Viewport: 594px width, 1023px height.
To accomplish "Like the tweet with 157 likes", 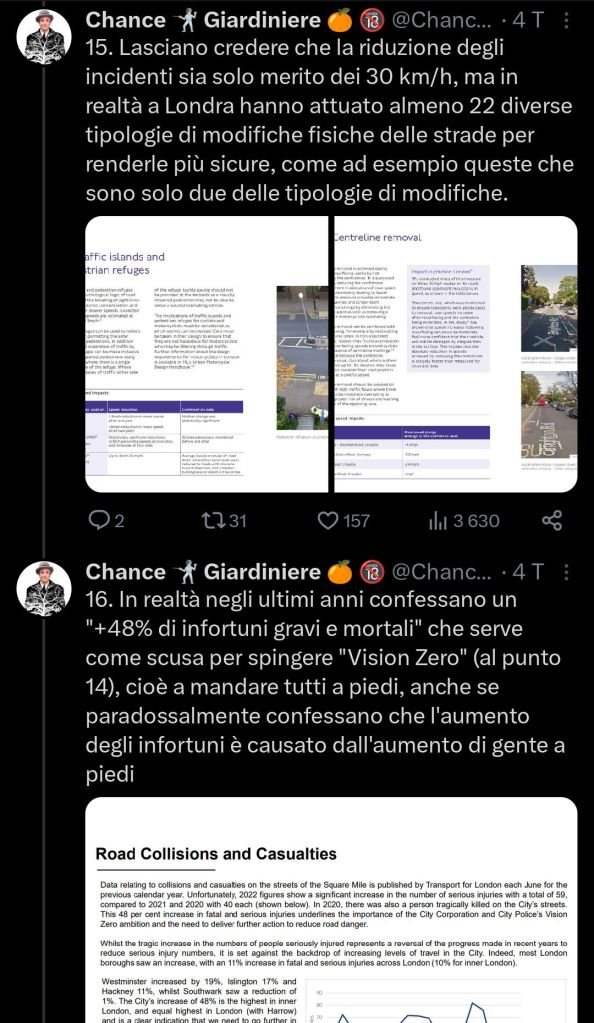I will click(343, 520).
